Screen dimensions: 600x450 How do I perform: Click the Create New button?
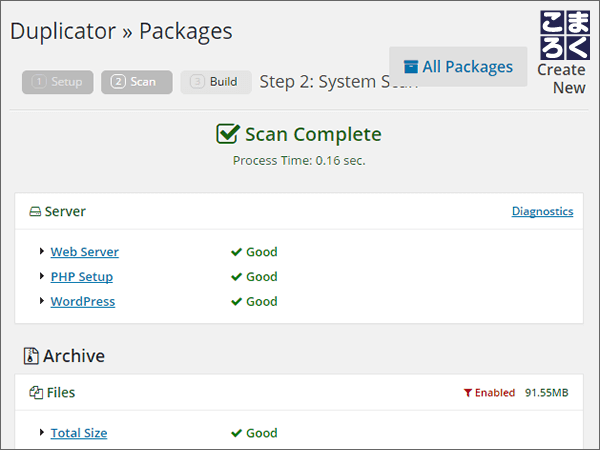[x=561, y=79]
